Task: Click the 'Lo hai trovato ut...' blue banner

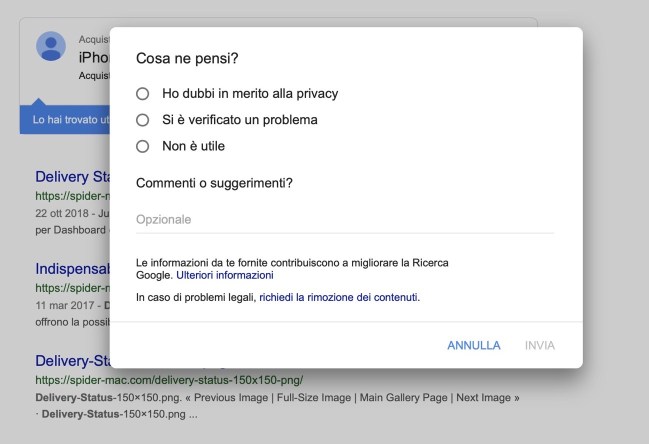Action: coord(65,120)
